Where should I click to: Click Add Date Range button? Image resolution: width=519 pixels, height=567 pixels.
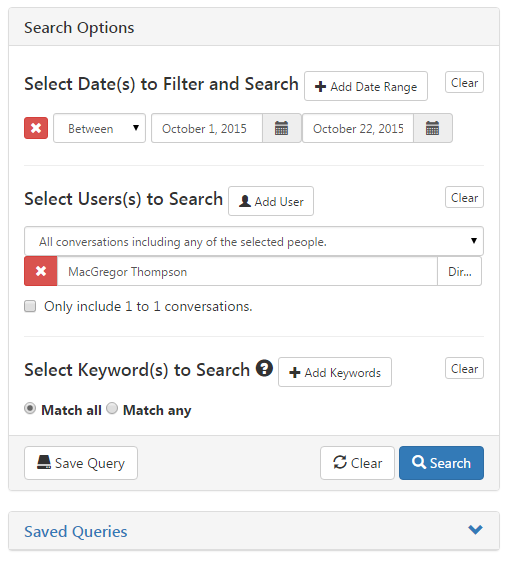(366, 86)
